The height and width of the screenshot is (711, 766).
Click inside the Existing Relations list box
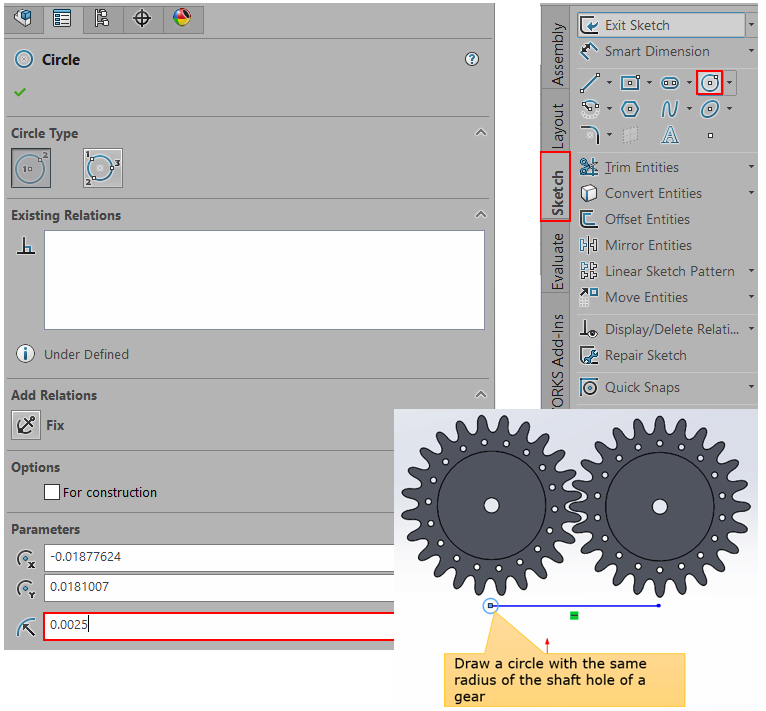click(x=264, y=280)
